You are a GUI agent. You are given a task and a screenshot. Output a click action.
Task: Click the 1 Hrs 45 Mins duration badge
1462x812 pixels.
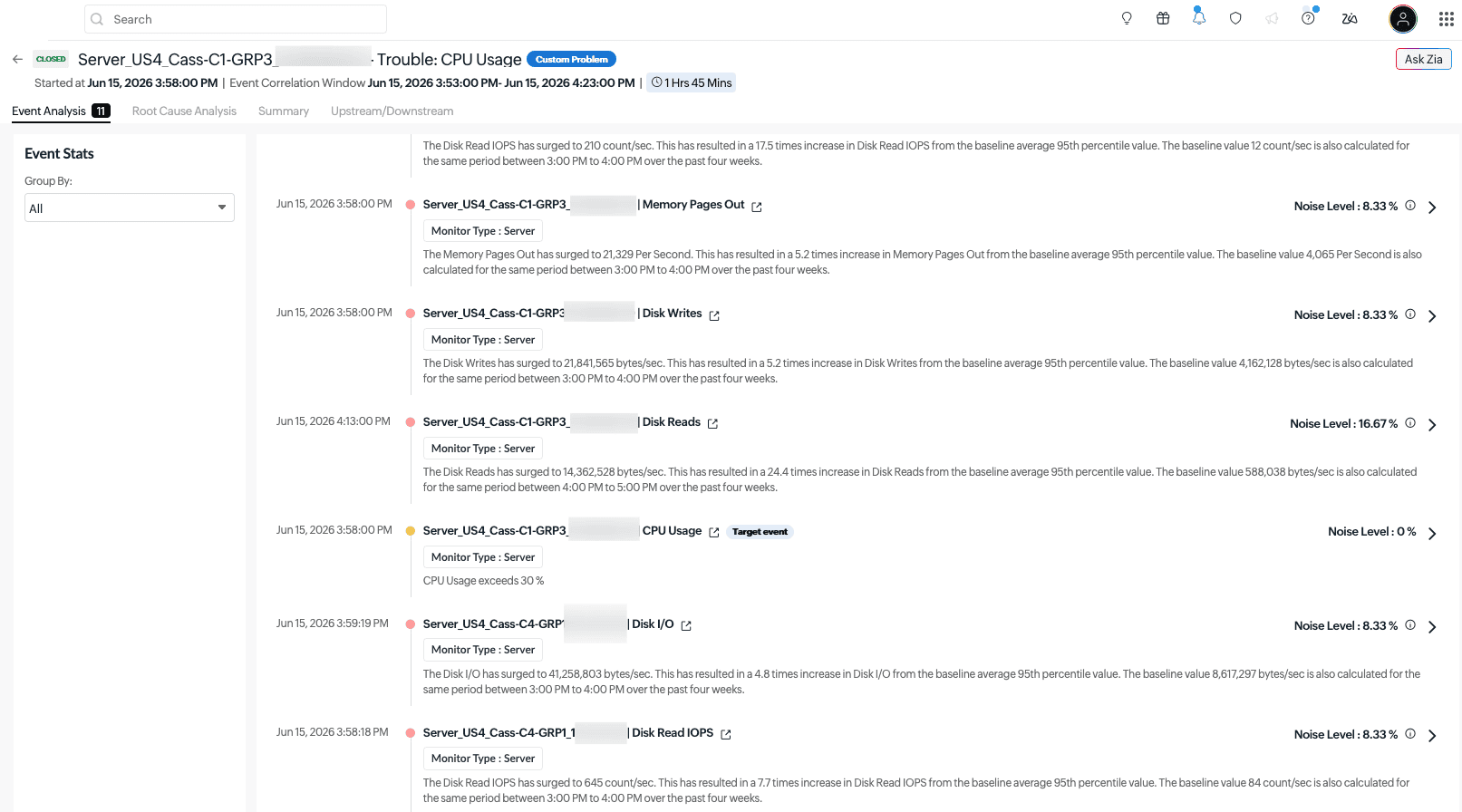pos(692,82)
